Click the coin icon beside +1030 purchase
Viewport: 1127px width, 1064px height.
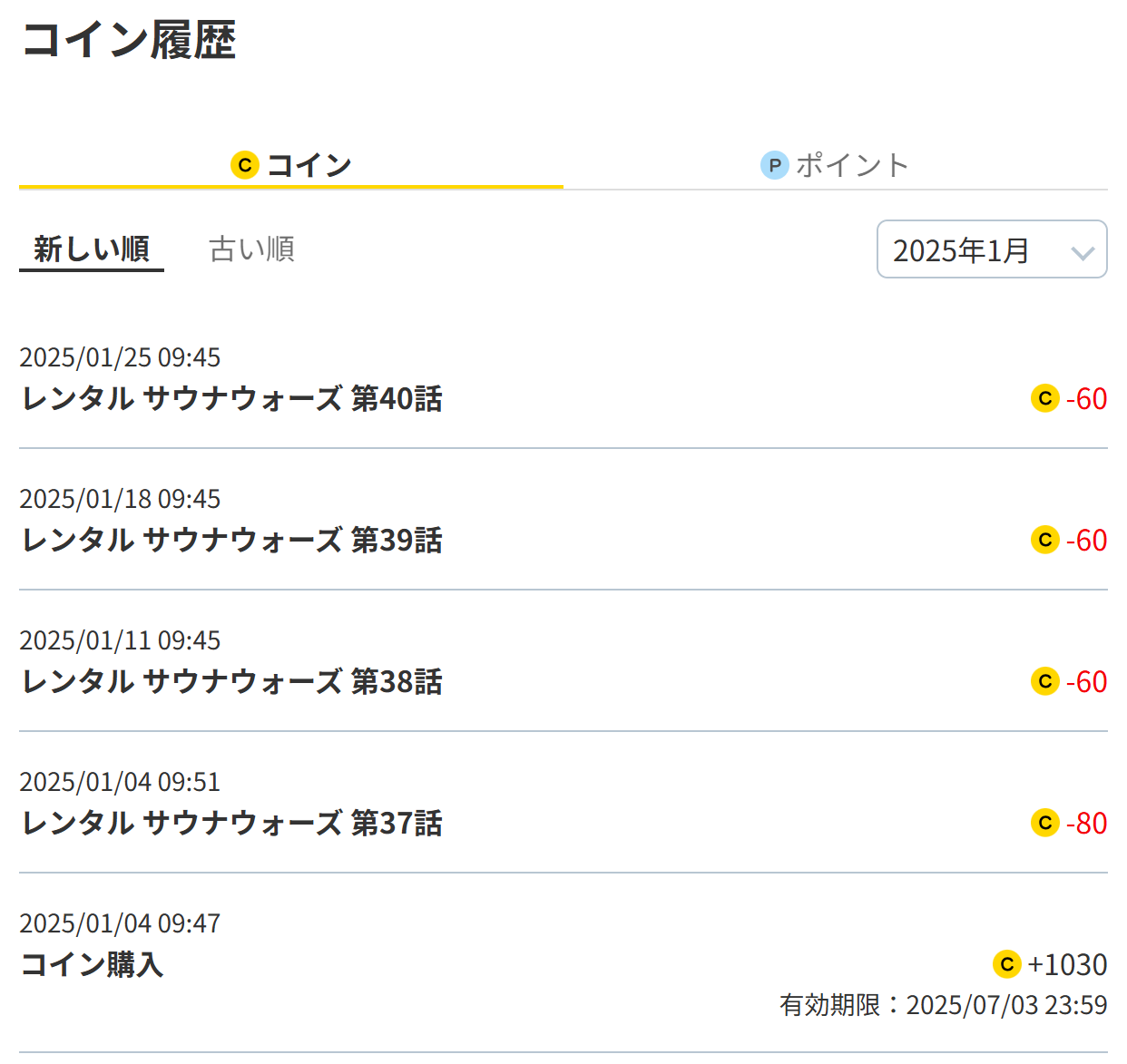click(1007, 964)
